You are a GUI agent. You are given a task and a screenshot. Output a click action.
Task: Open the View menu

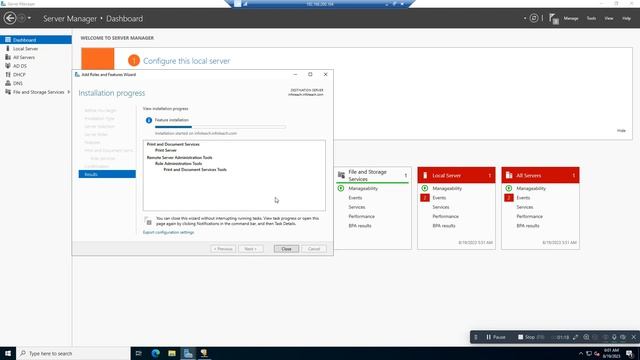609,18
